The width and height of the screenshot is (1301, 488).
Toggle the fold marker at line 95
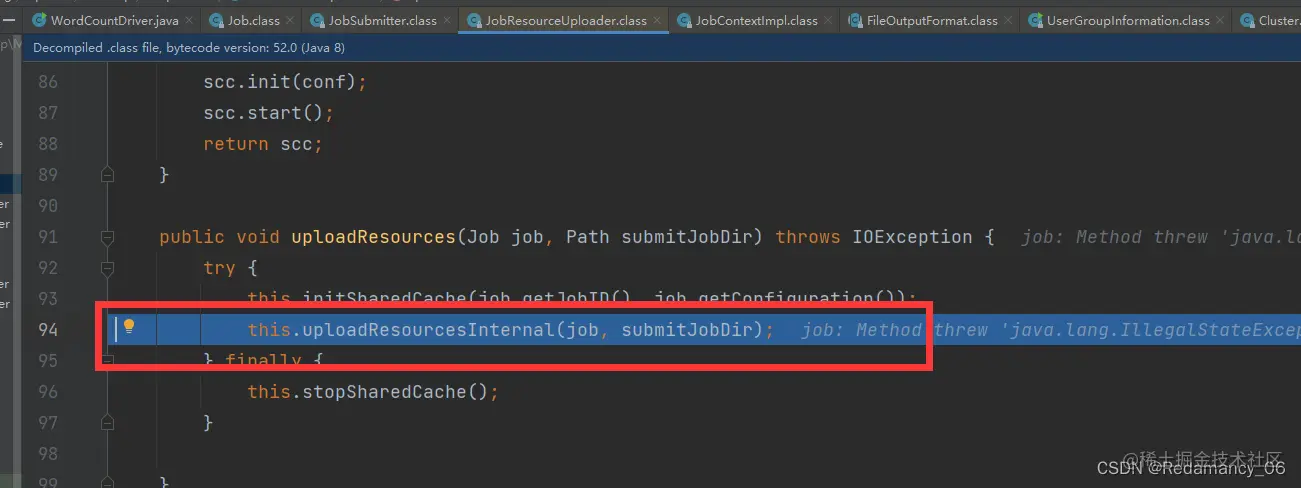107,361
